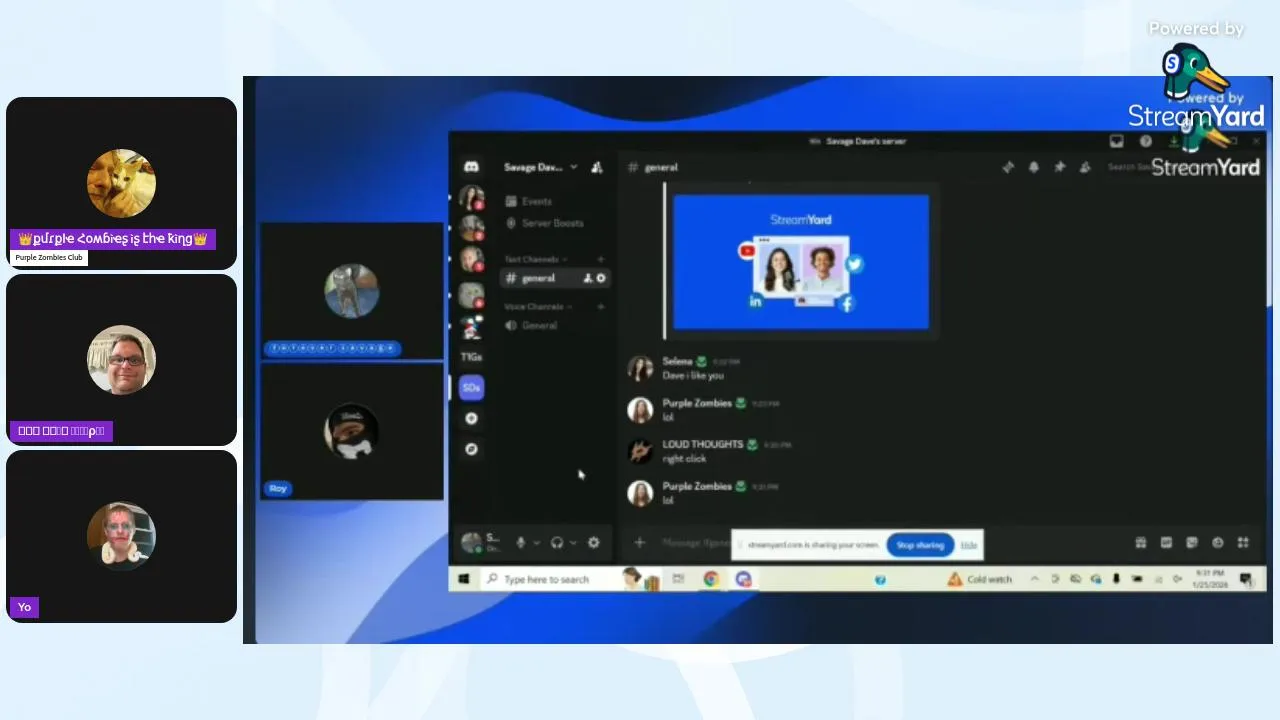Open the gift icon in the message bar
Screen dimensions: 1280x720
click(1140, 542)
